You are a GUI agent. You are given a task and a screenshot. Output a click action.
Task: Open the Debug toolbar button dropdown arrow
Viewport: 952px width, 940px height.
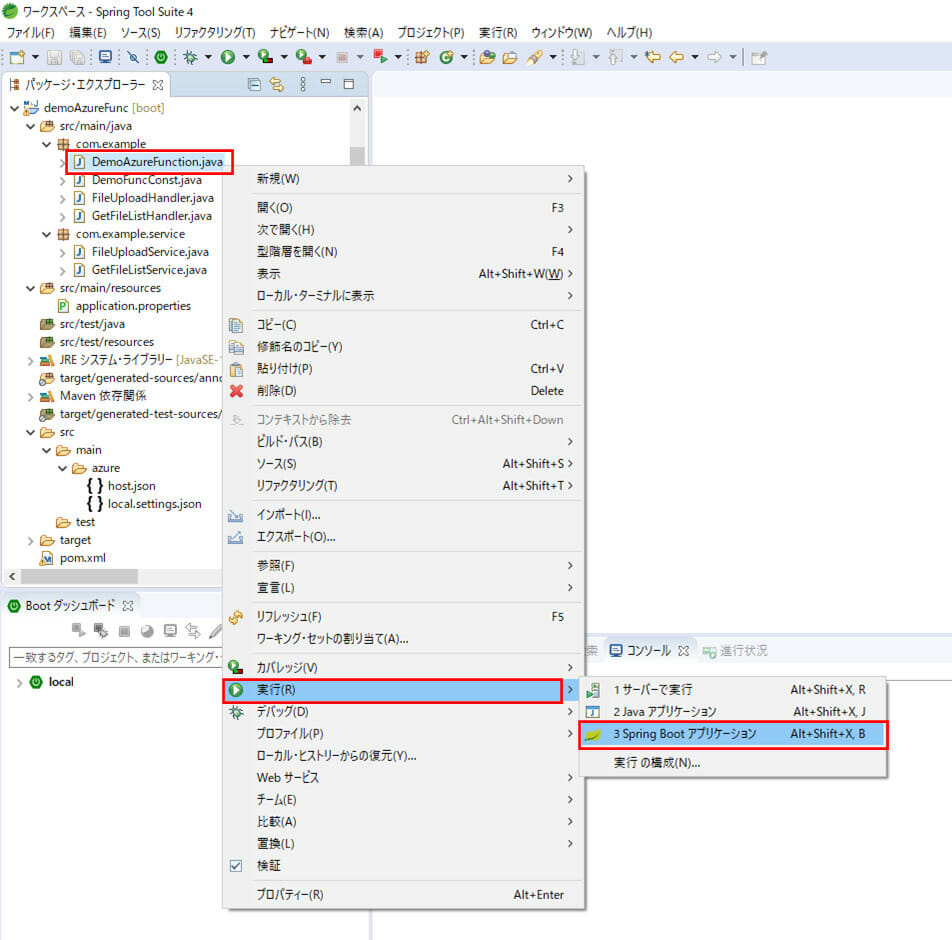[x=208, y=57]
